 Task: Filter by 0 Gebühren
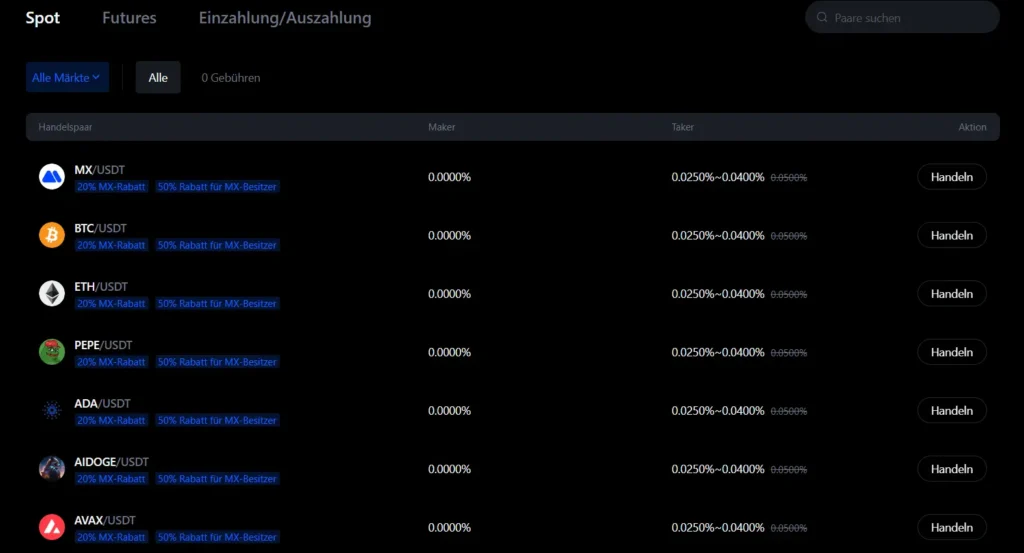pyautogui.click(x=230, y=77)
